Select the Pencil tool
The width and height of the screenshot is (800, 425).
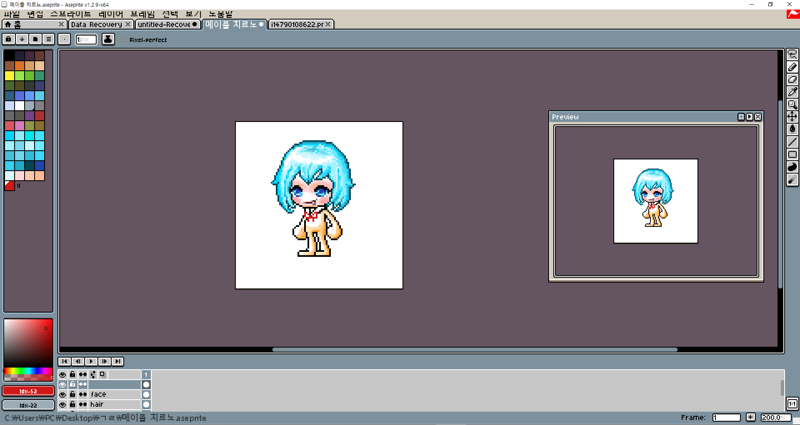click(x=792, y=67)
